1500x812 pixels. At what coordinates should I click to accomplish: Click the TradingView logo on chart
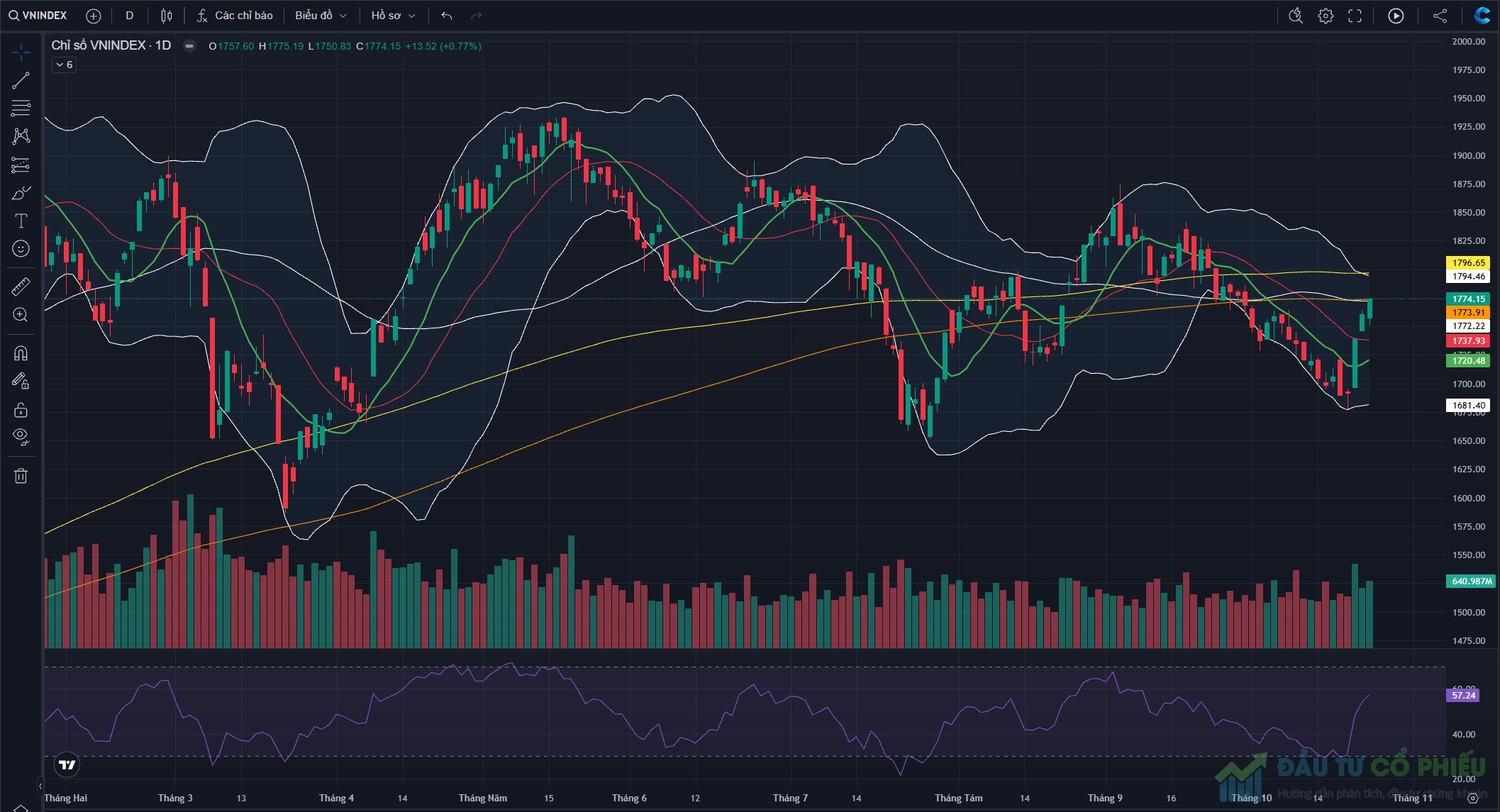(67, 764)
